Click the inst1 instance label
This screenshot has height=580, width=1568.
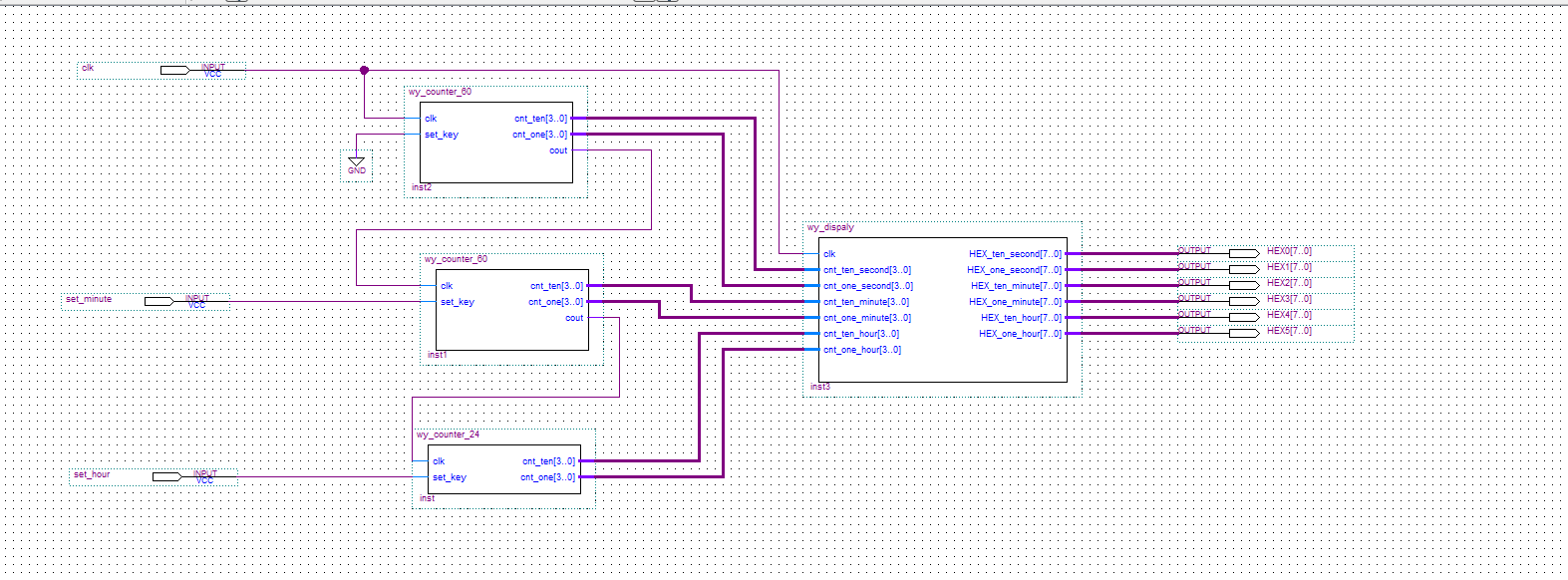coord(438,355)
